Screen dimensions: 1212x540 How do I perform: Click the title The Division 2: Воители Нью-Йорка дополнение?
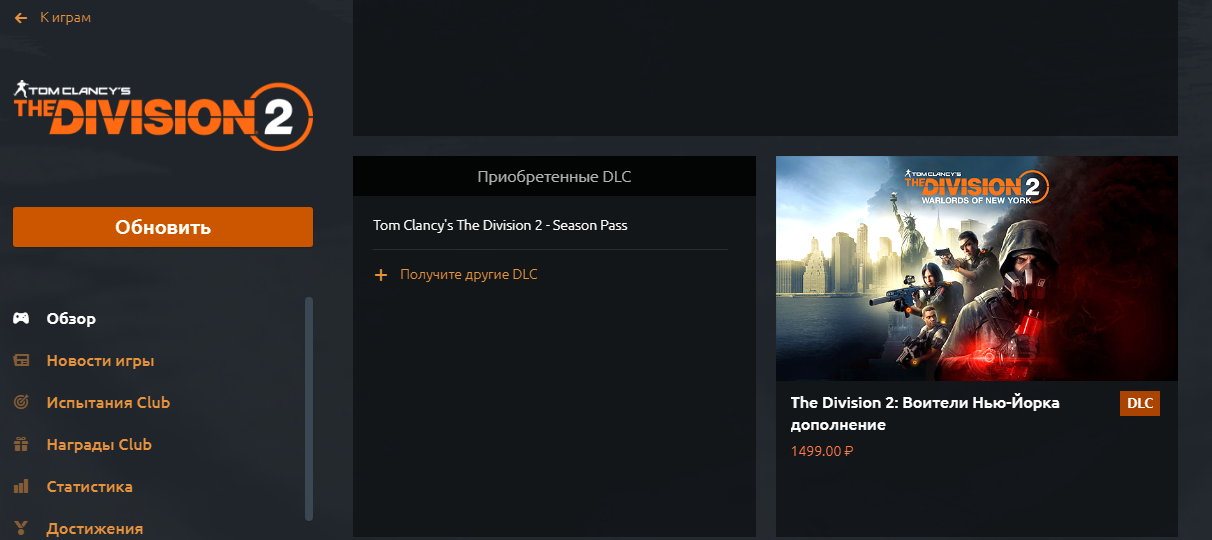(x=925, y=414)
